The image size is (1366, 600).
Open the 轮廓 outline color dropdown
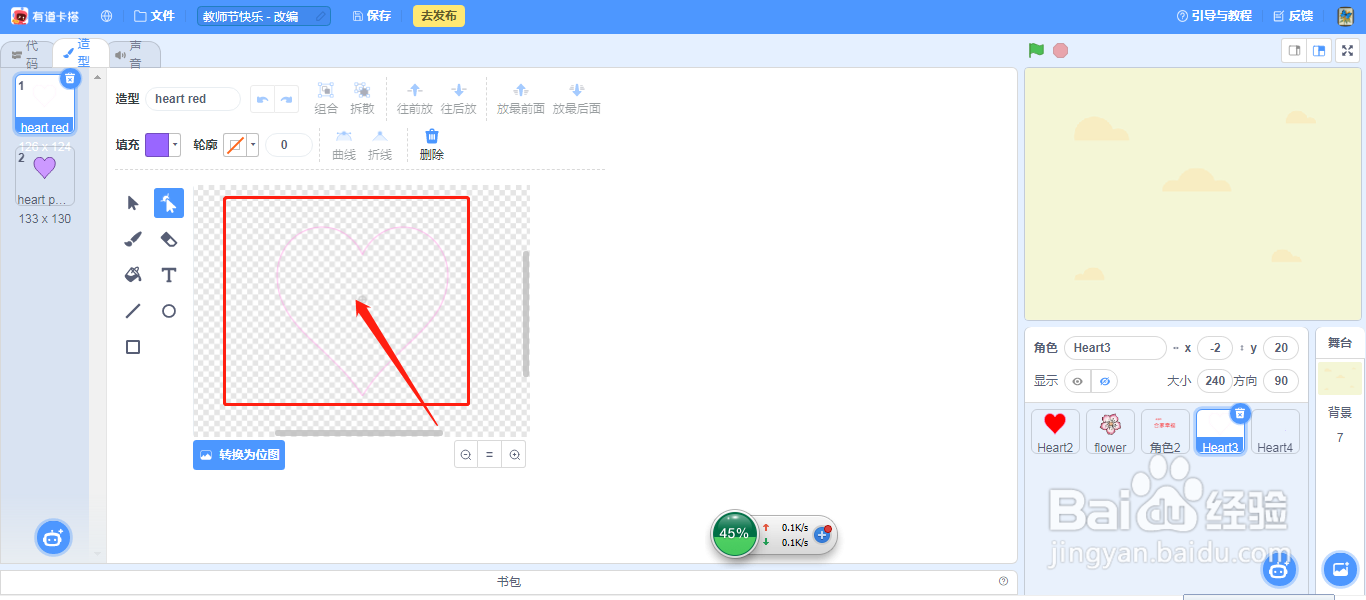point(252,145)
